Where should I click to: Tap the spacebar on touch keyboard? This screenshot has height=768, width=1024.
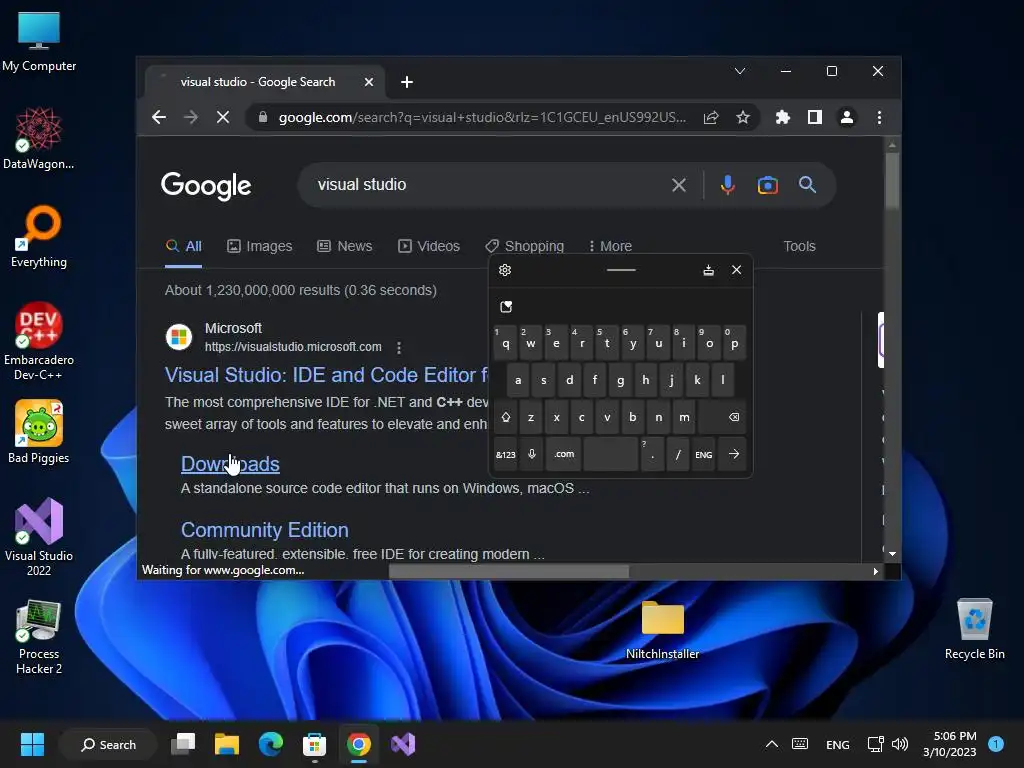[611, 455]
